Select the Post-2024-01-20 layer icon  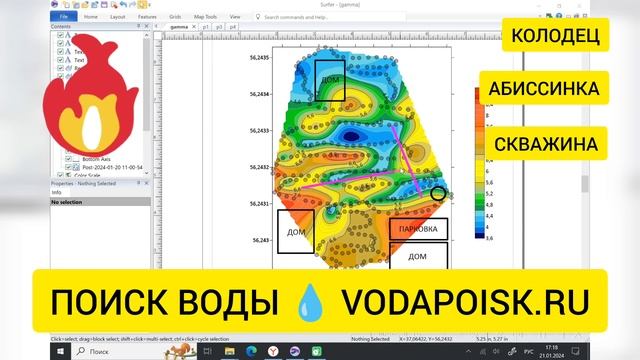click(76, 167)
